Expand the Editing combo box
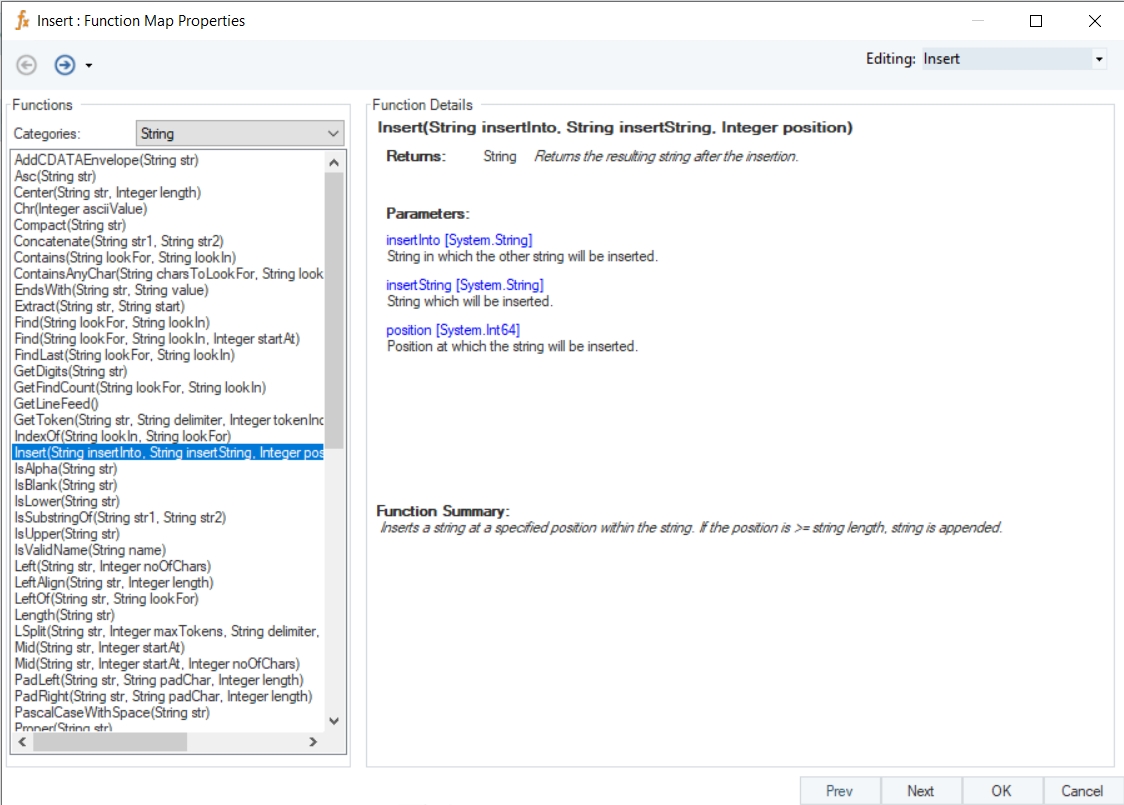The image size is (1124, 805). (1099, 59)
